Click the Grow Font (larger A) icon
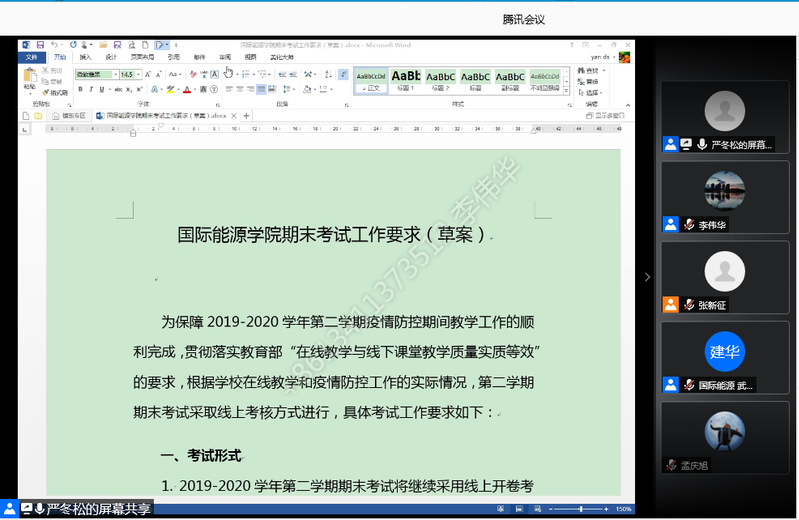Image resolution: width=799 pixels, height=520 pixels. click(x=148, y=74)
